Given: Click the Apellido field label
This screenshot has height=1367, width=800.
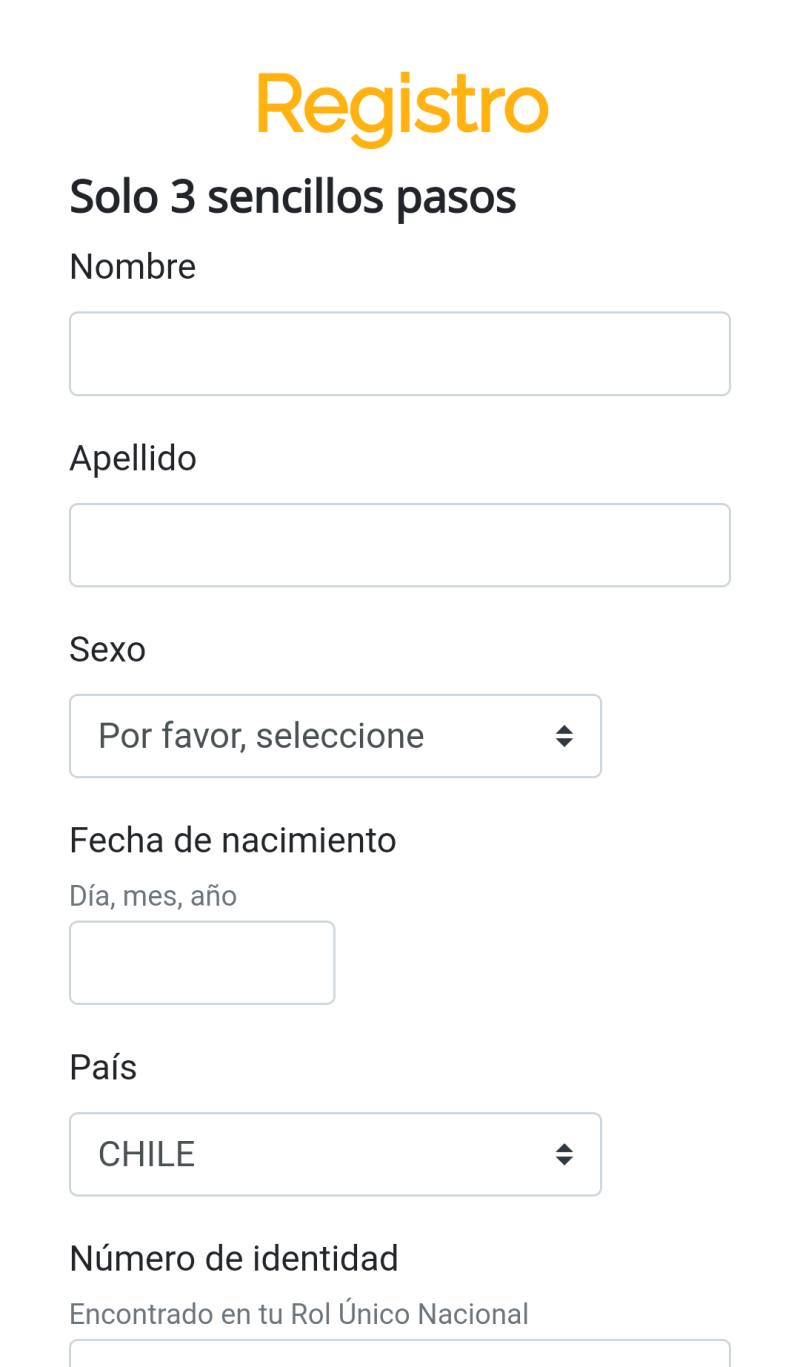Looking at the screenshot, I should [x=133, y=458].
